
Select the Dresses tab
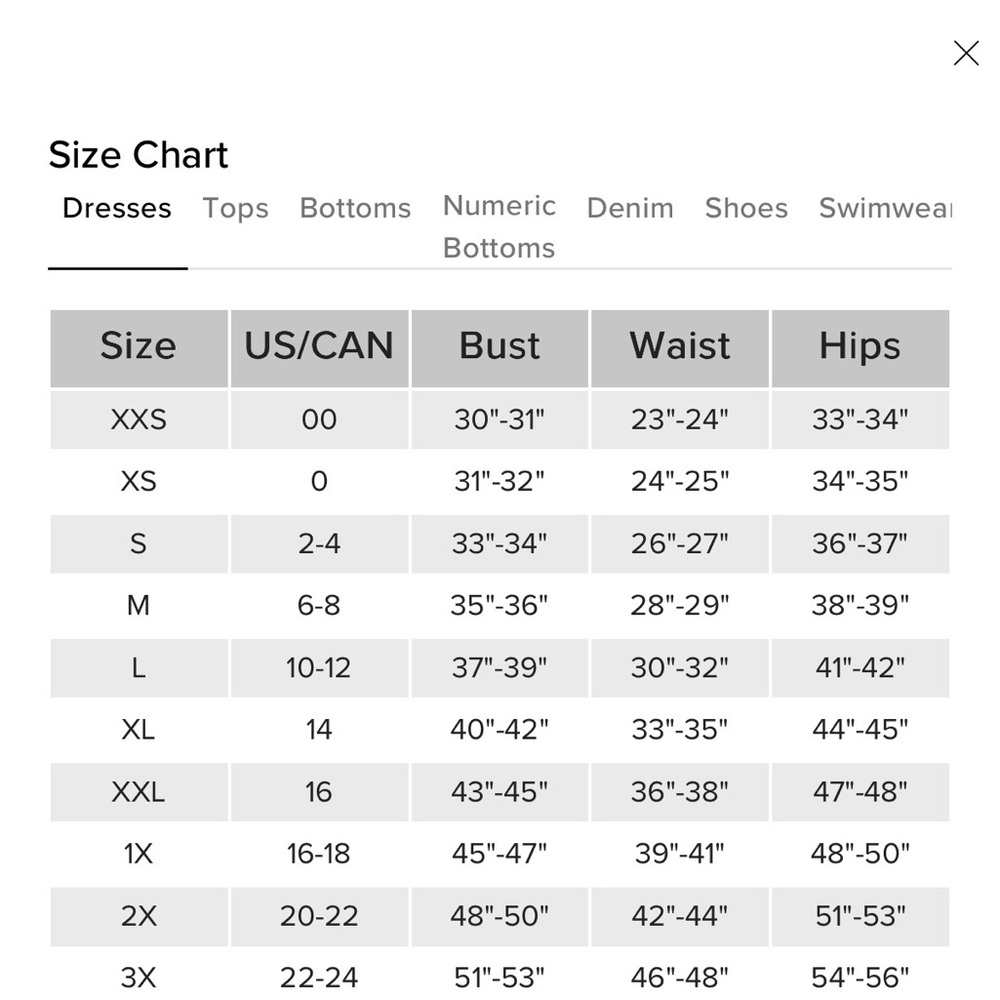coord(117,208)
